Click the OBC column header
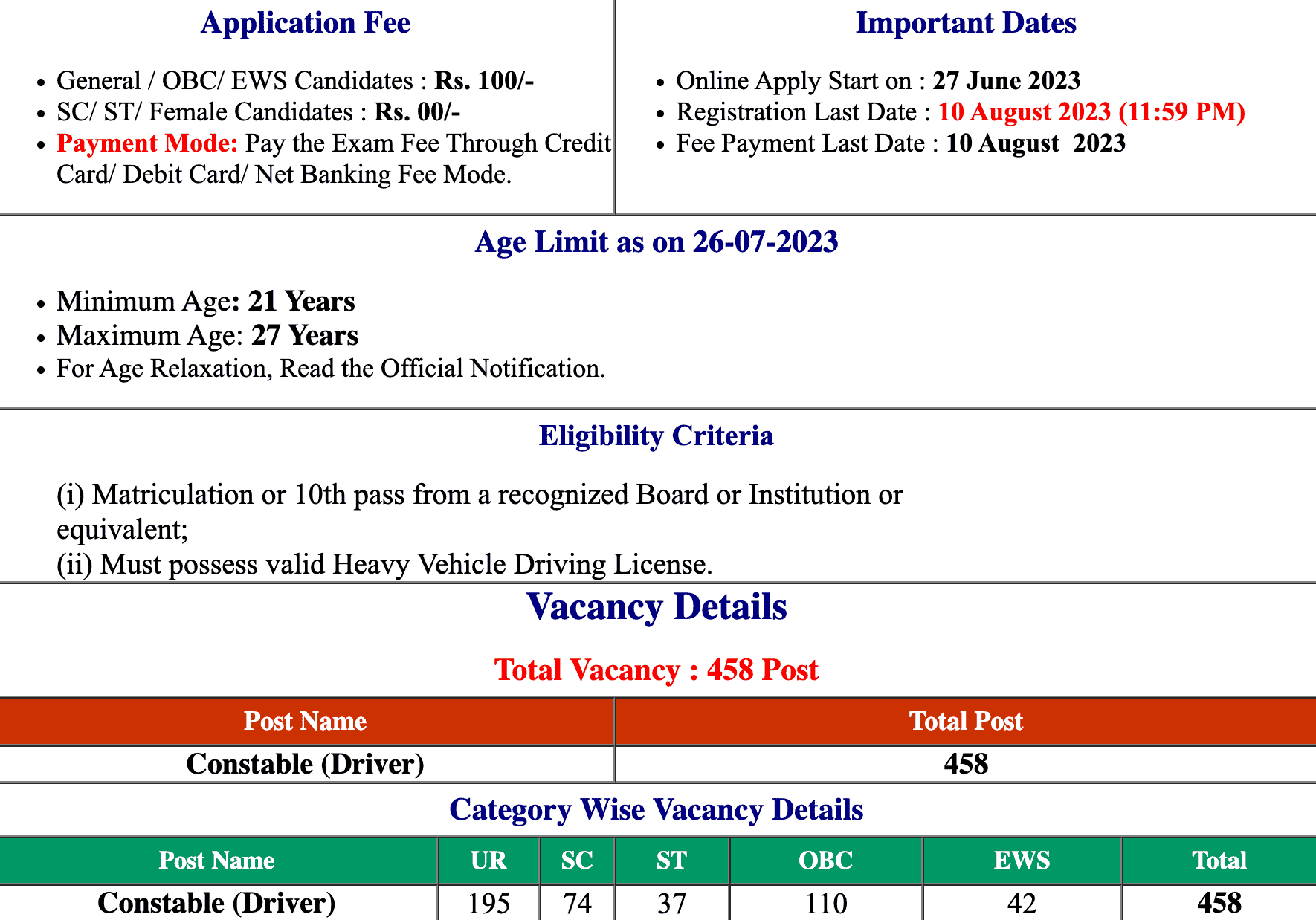This screenshot has width=1316, height=920. point(825,861)
